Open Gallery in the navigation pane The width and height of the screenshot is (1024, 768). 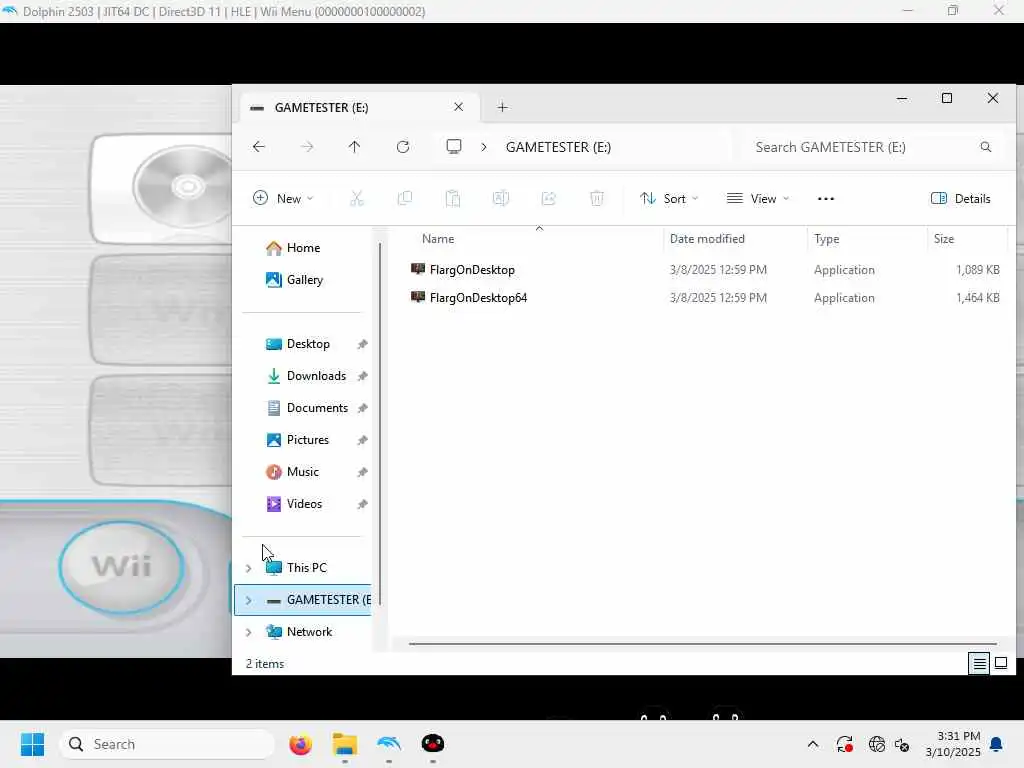click(x=304, y=280)
